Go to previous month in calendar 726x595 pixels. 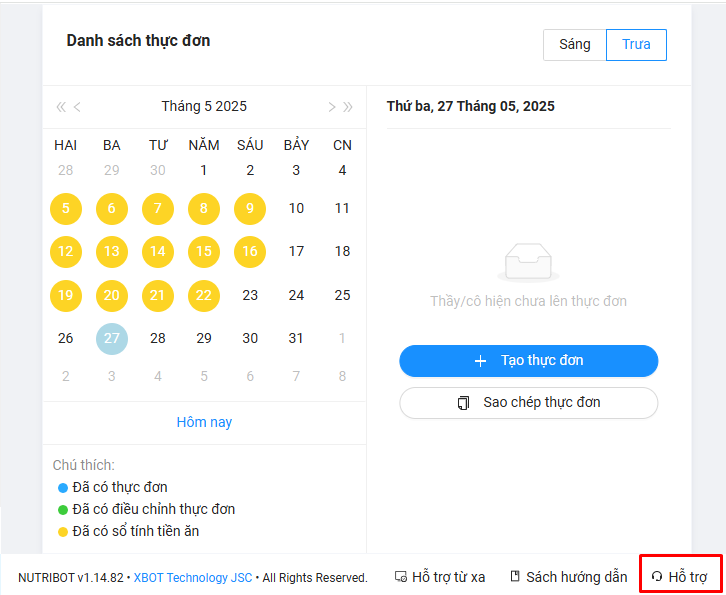point(78,107)
